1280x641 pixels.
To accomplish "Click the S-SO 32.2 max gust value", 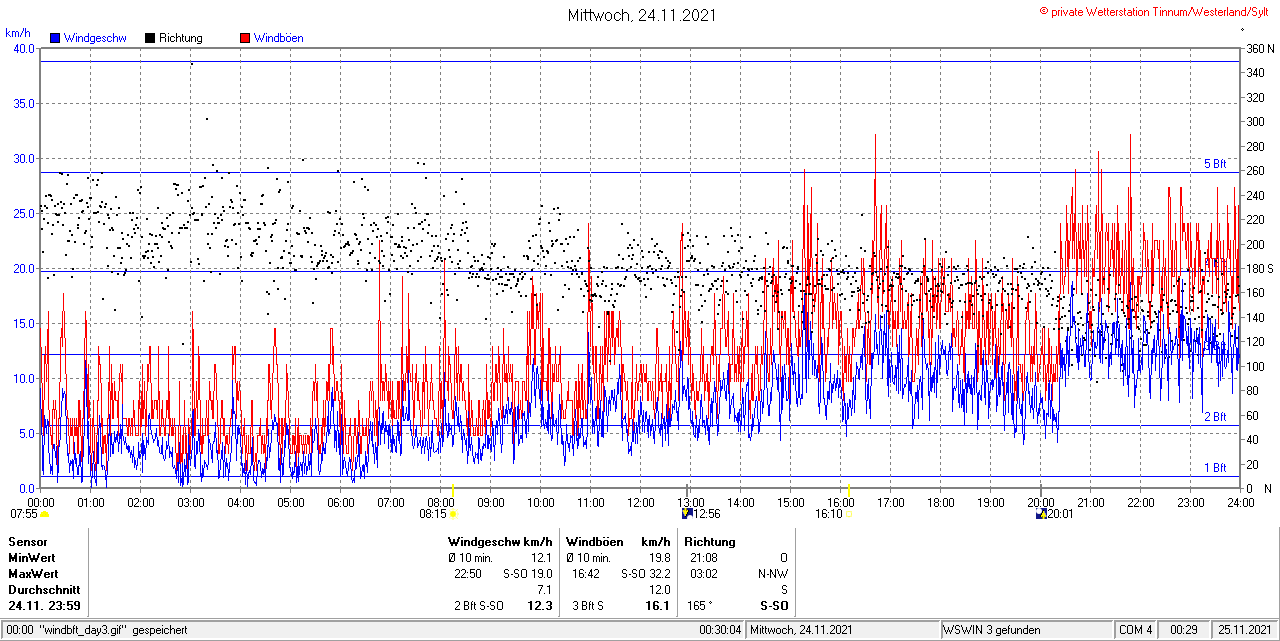I will (x=646, y=574).
